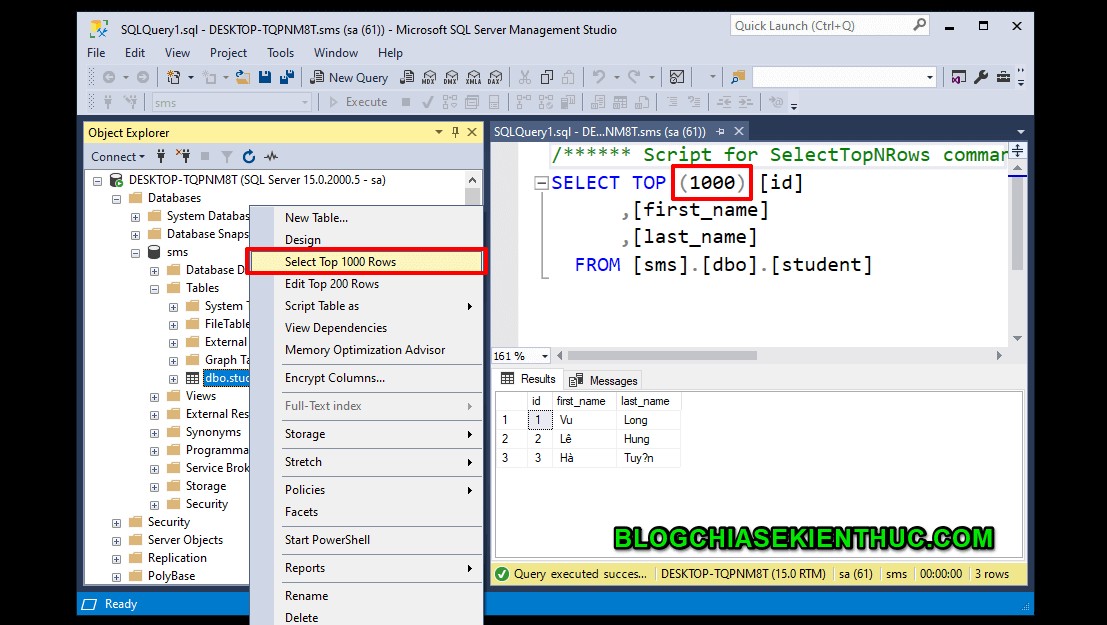Refresh the Object Explorer tree
Image resolution: width=1107 pixels, height=625 pixels.
point(249,157)
